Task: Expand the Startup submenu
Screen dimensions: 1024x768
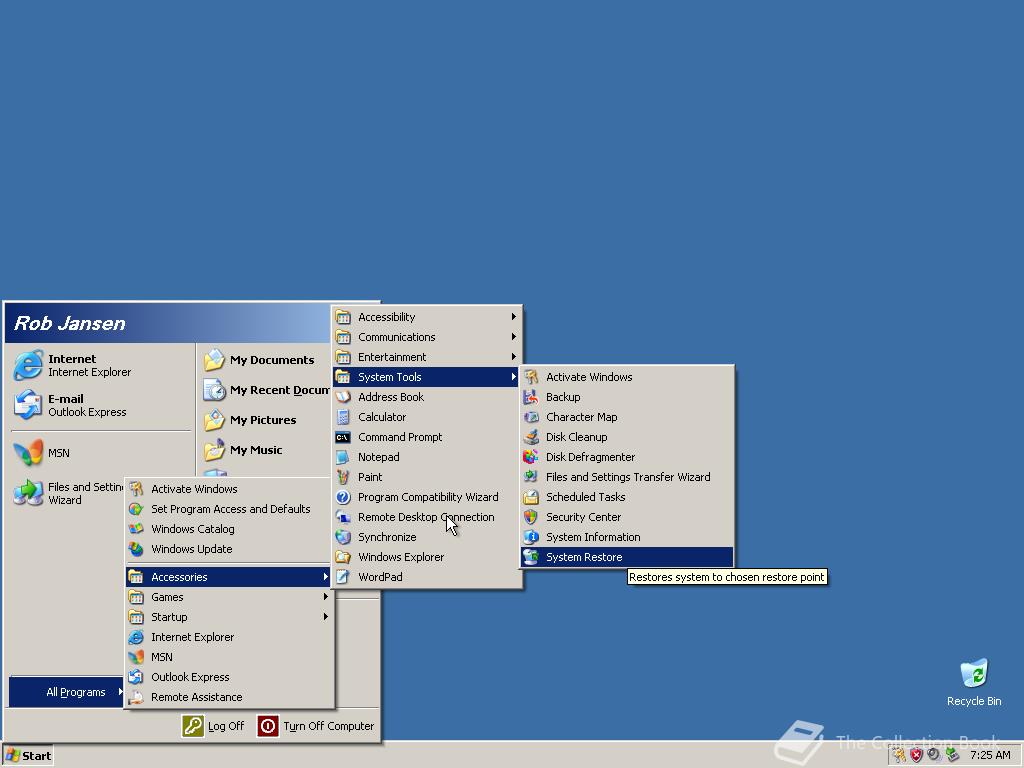Action: 229,617
